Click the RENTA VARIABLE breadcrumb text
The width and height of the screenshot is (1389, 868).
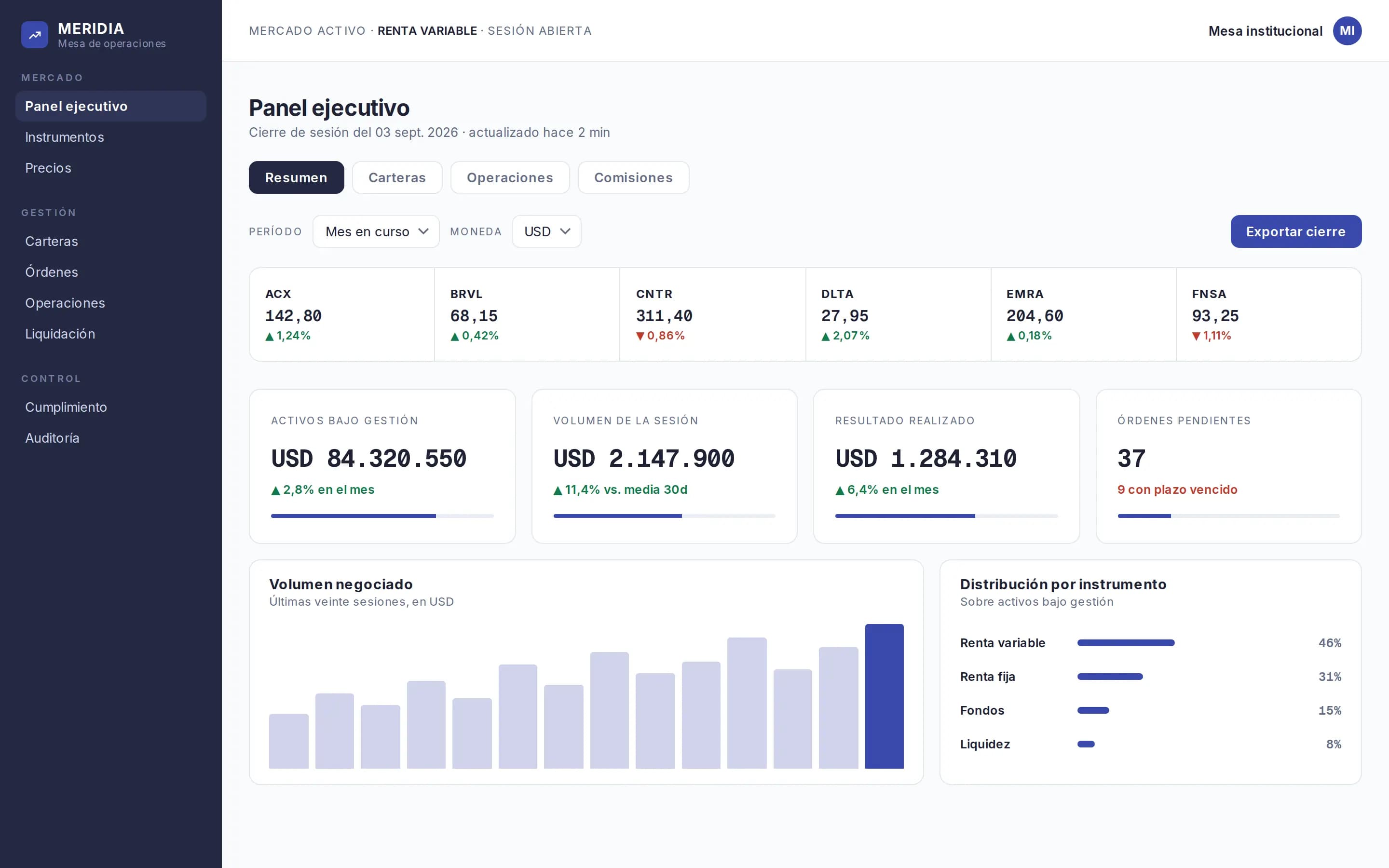(427, 31)
